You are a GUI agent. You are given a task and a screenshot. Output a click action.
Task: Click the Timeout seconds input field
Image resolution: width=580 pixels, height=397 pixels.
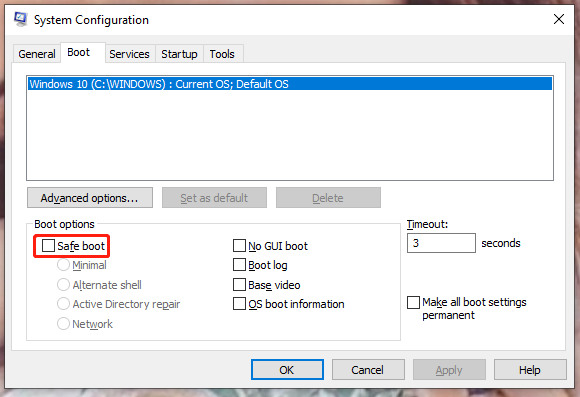click(x=441, y=243)
